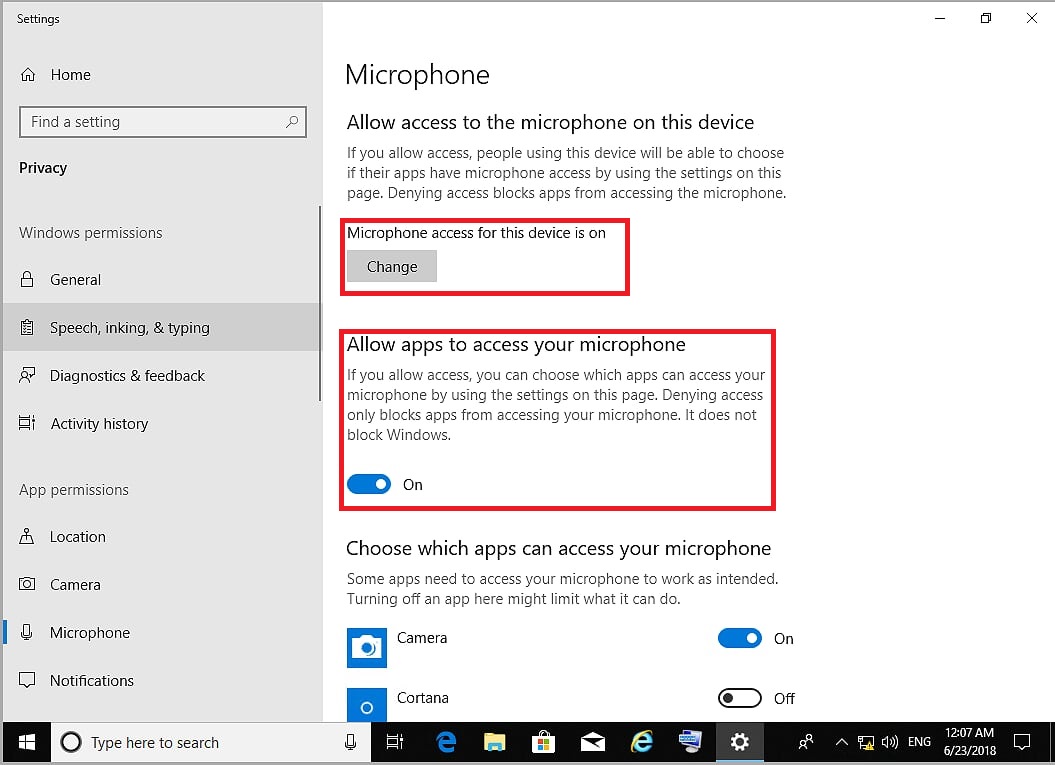
Task: Click the Speech, inking, & typing clipboard icon
Action: point(27,328)
